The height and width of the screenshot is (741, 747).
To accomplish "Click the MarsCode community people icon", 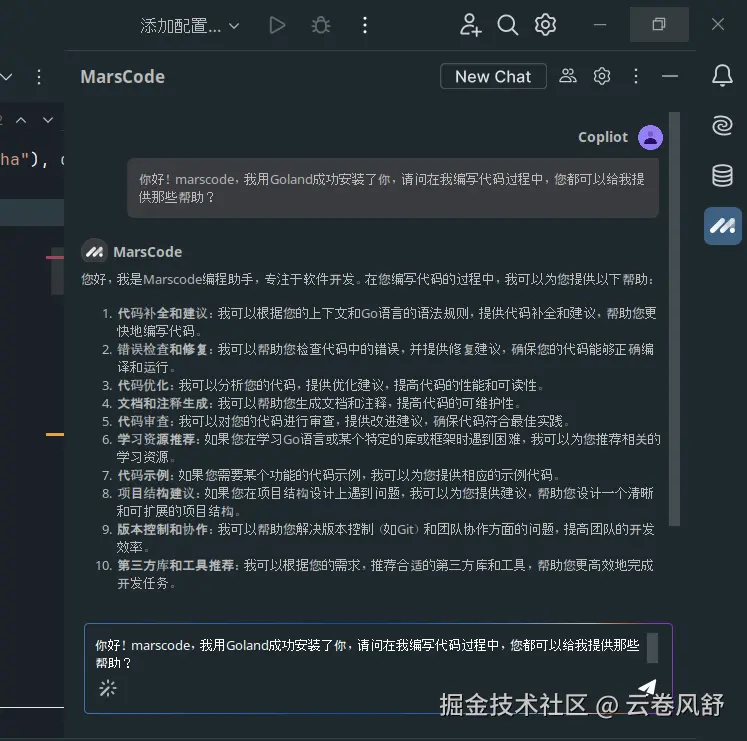I will pos(568,76).
